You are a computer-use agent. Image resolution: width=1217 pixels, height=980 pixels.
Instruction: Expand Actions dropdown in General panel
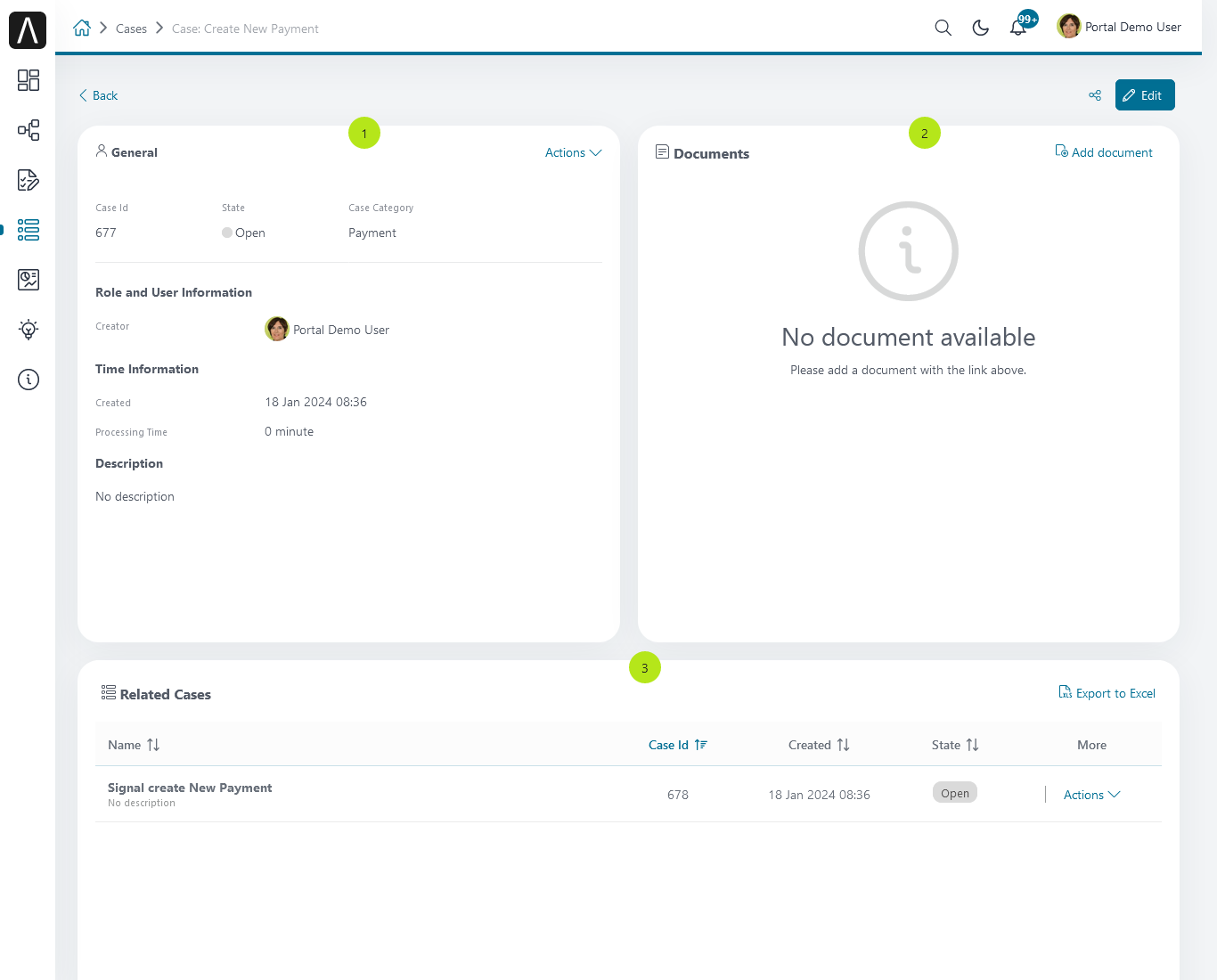[574, 152]
